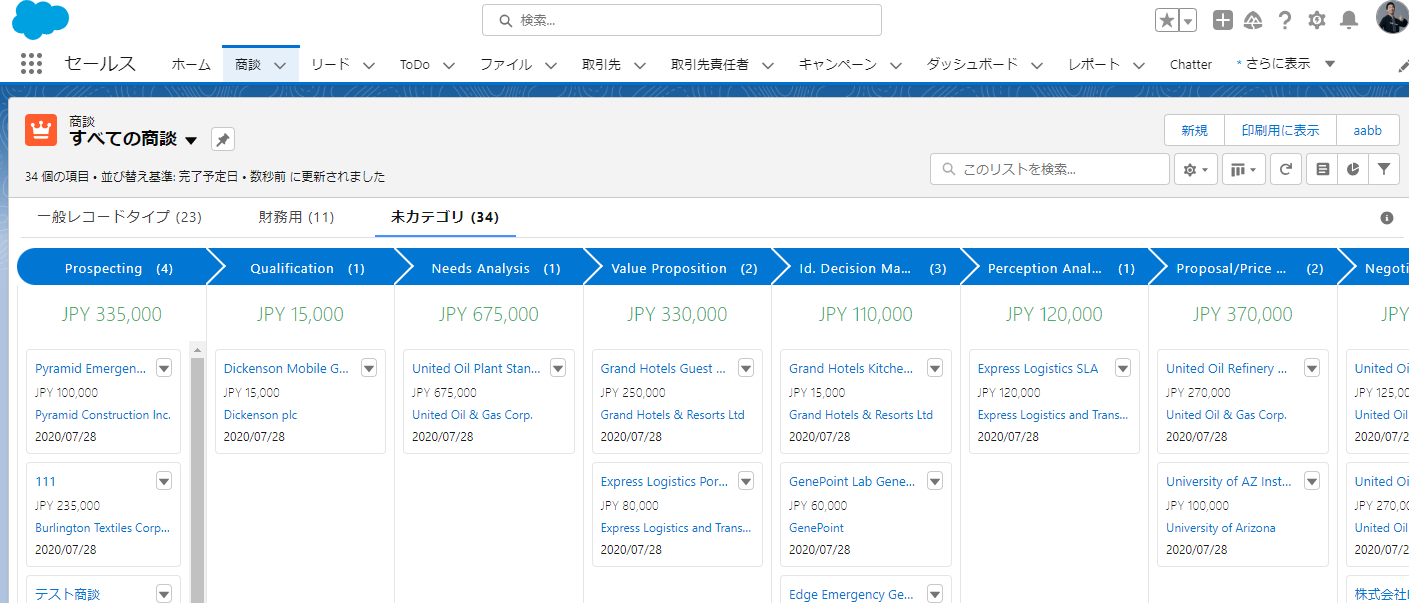The height and width of the screenshot is (603, 1409).
Task: Open the キャンペーン tab
Action: tap(837, 64)
